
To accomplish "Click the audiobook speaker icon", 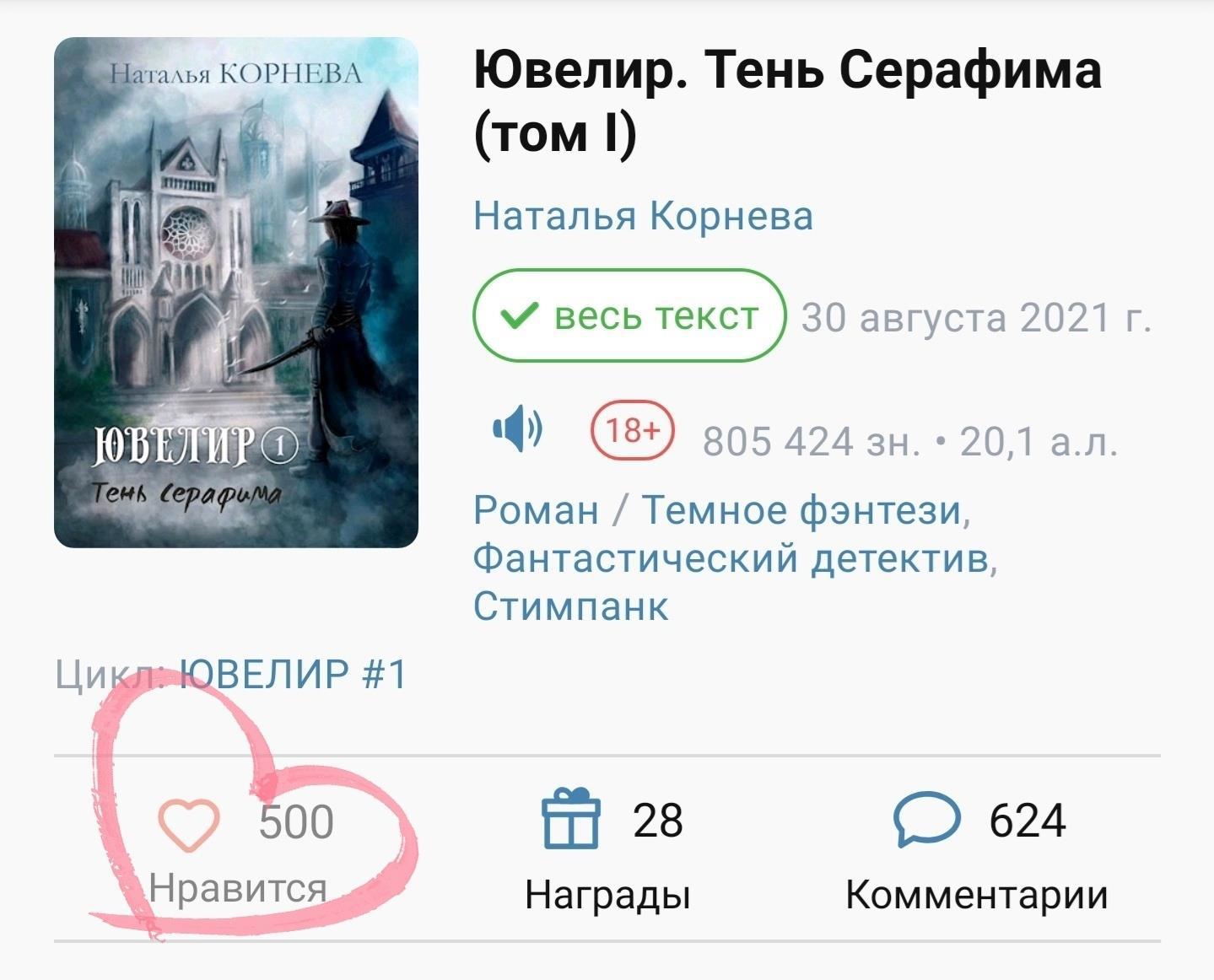I will [x=517, y=429].
